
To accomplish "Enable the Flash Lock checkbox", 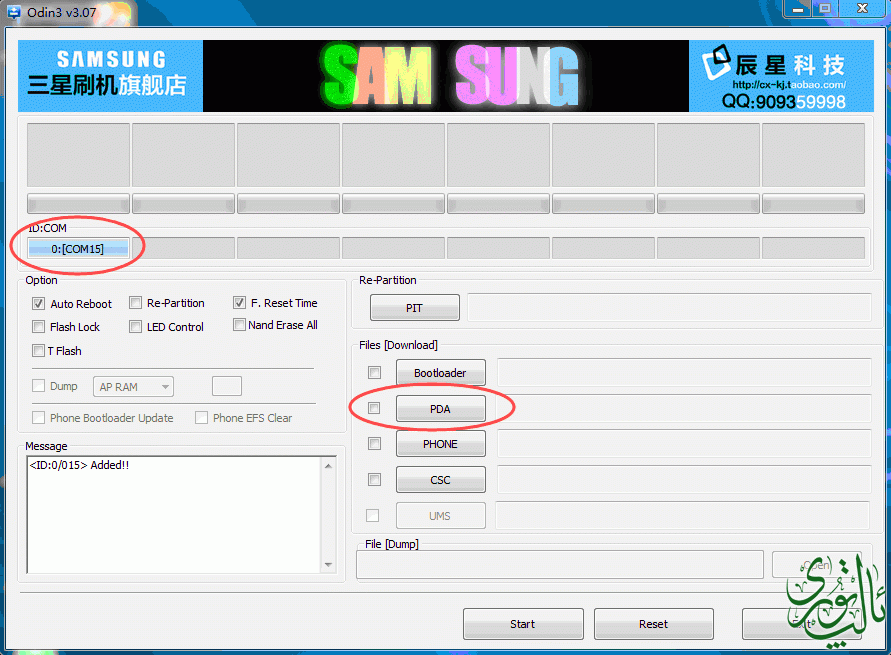I will [x=39, y=327].
